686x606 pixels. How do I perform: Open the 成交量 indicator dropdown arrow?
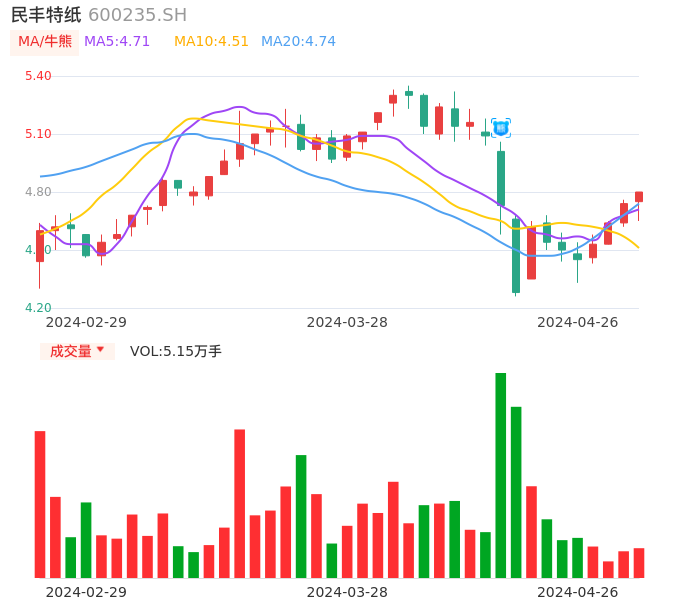100,350
